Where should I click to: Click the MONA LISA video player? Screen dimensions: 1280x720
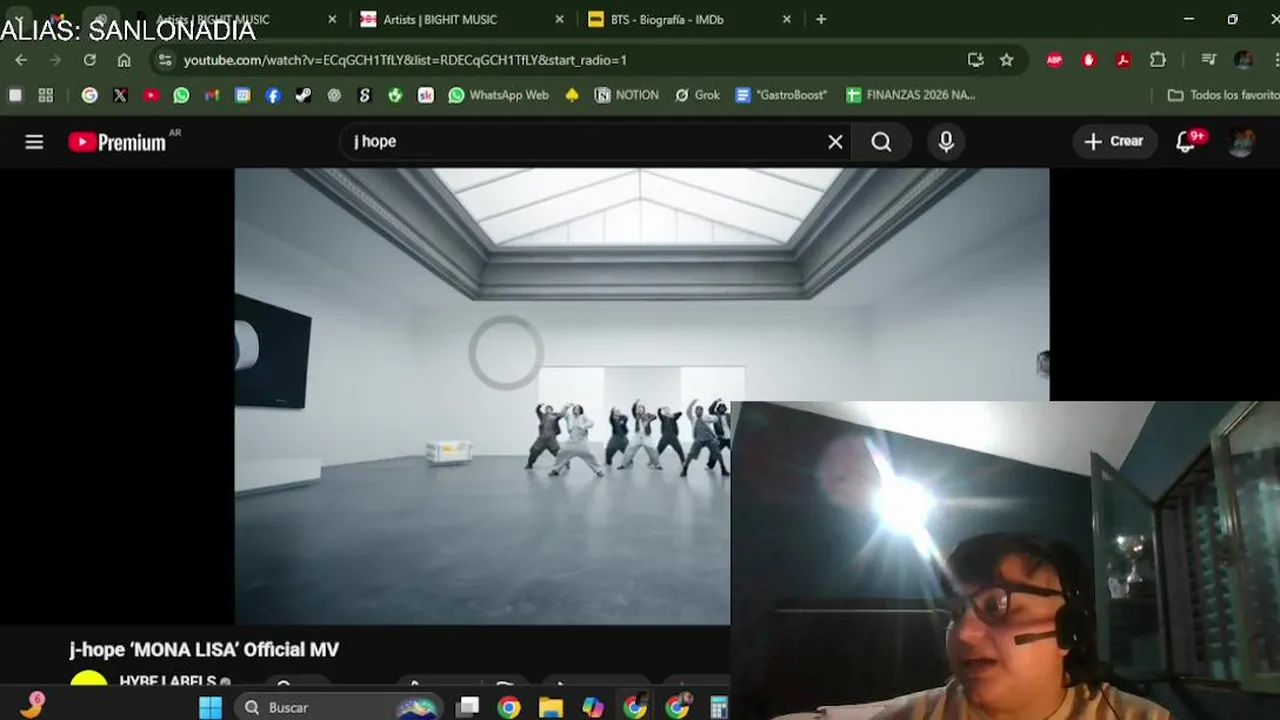click(642, 395)
